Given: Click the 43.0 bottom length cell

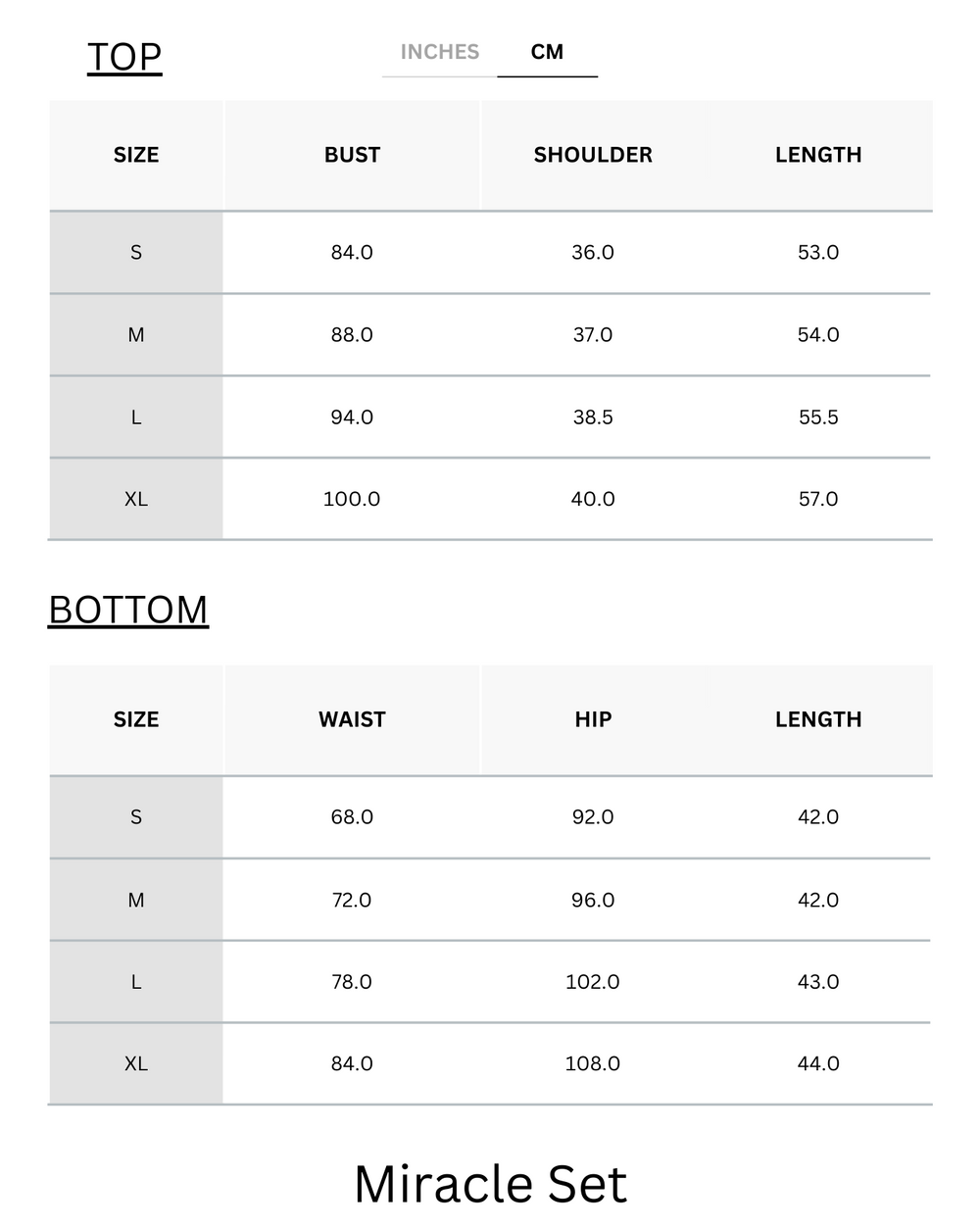Looking at the screenshot, I should (x=818, y=982).
